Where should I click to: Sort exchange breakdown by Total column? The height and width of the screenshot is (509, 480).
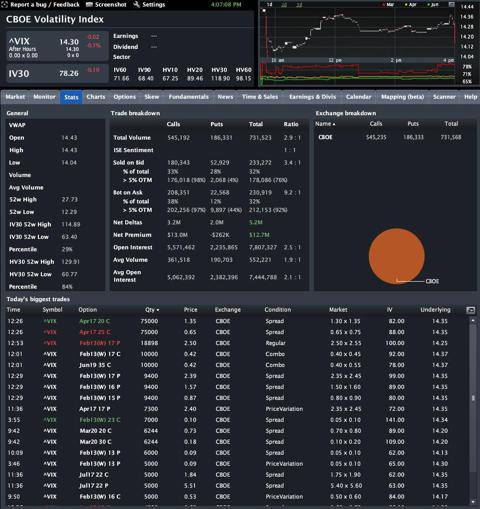click(x=451, y=124)
